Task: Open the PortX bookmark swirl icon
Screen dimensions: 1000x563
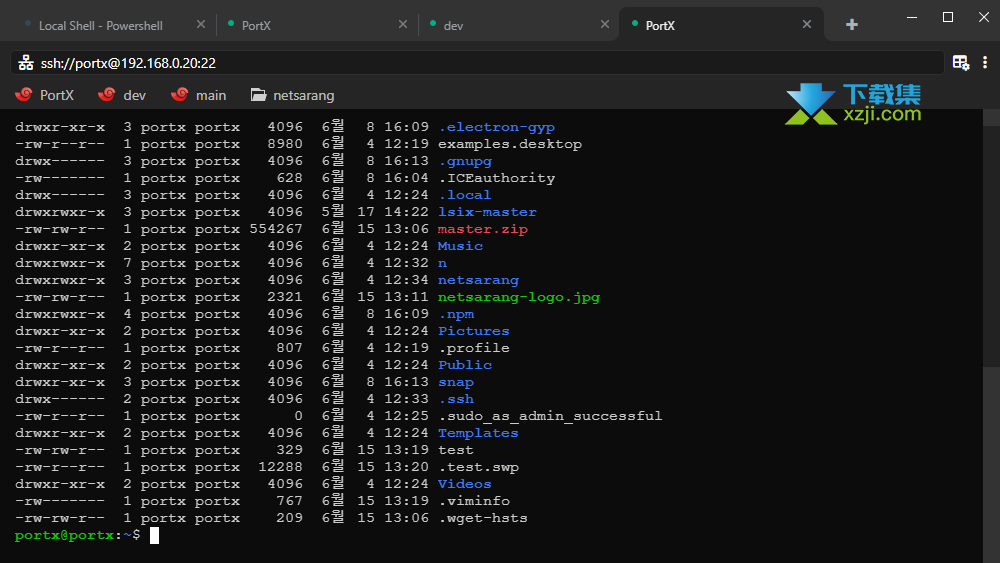Action: (24, 95)
